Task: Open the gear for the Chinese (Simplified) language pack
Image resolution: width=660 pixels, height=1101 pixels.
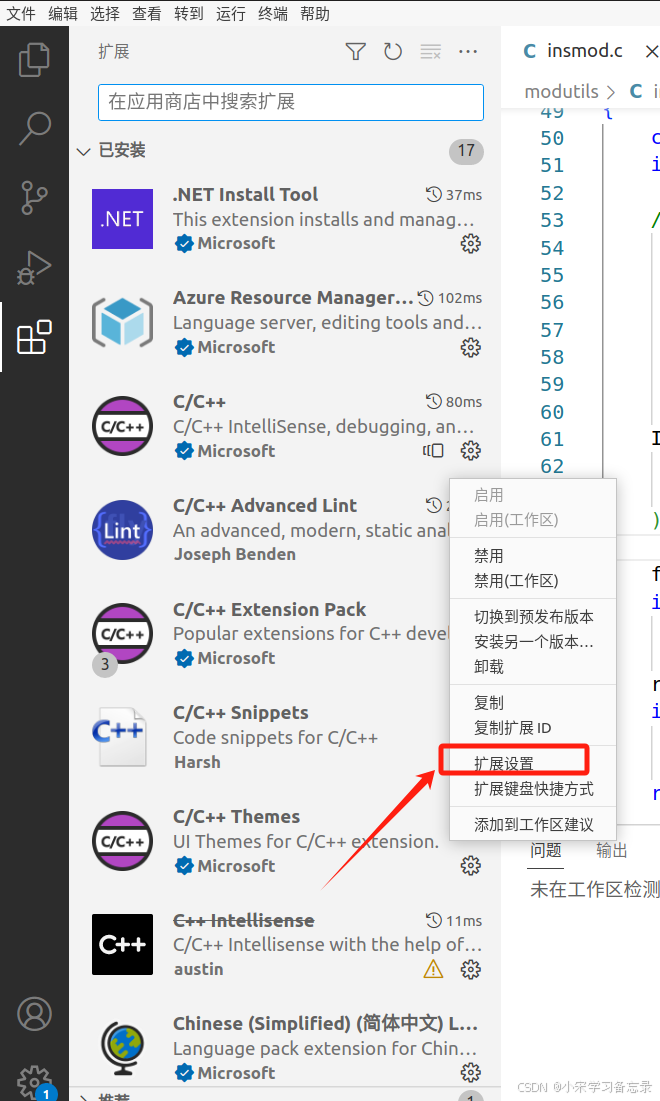Action: point(470,1072)
